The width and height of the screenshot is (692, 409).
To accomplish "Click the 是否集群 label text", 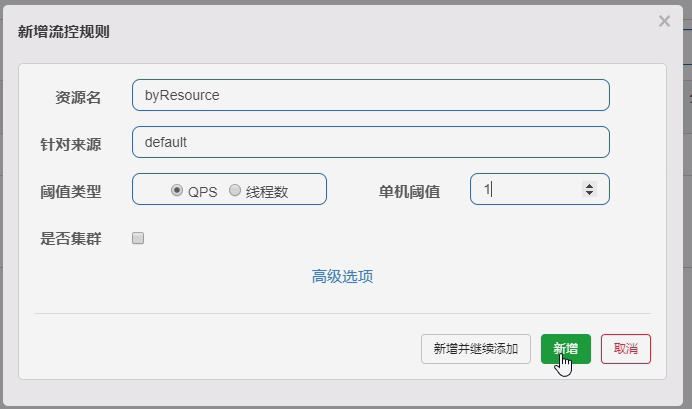I will click(x=71, y=239).
